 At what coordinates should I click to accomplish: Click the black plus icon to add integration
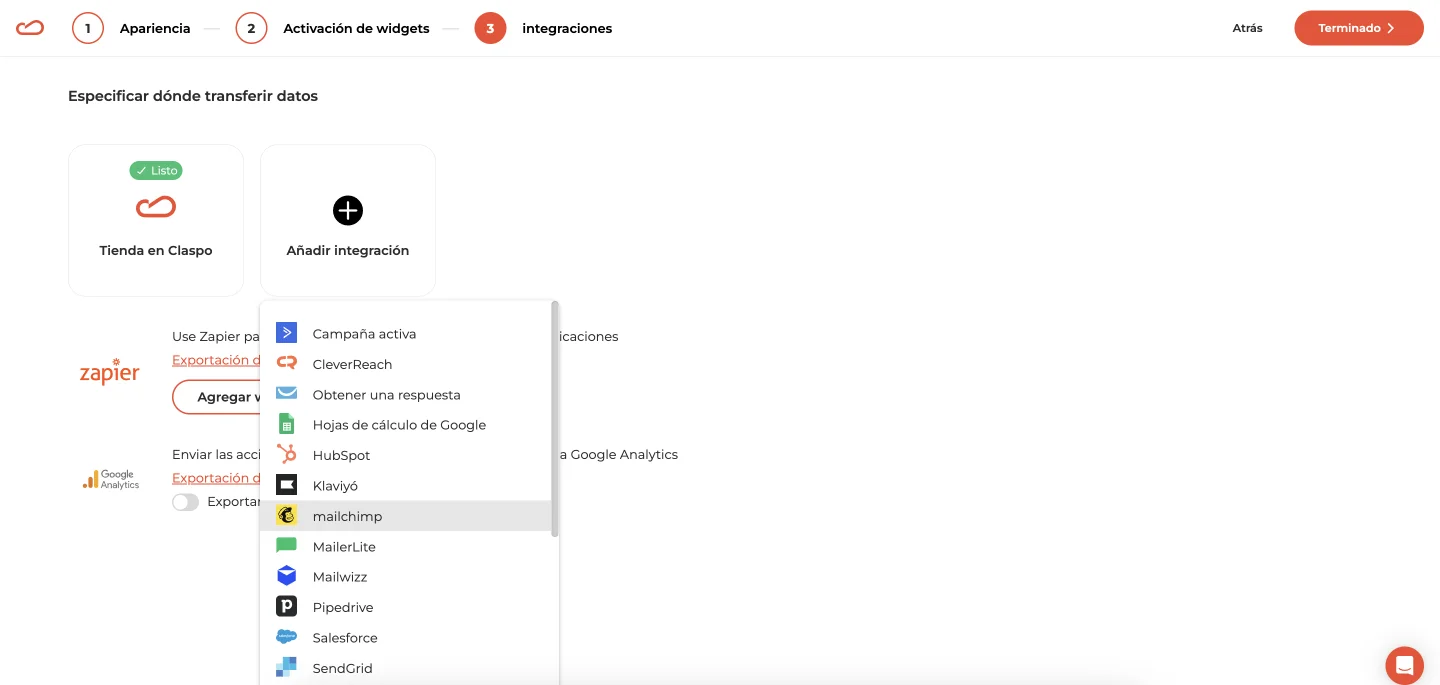pos(348,210)
